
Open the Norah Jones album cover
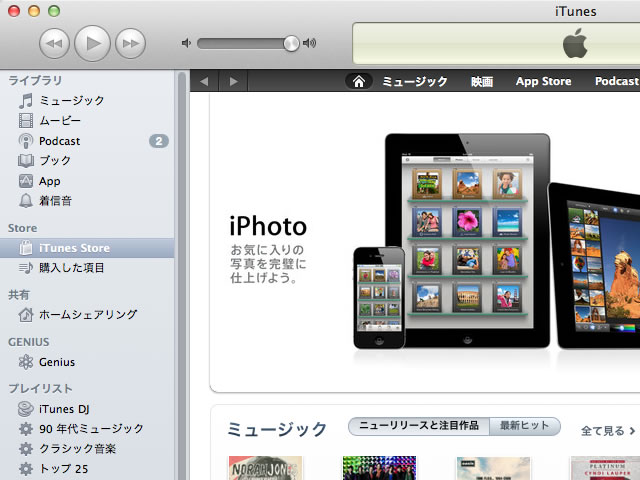265,468
